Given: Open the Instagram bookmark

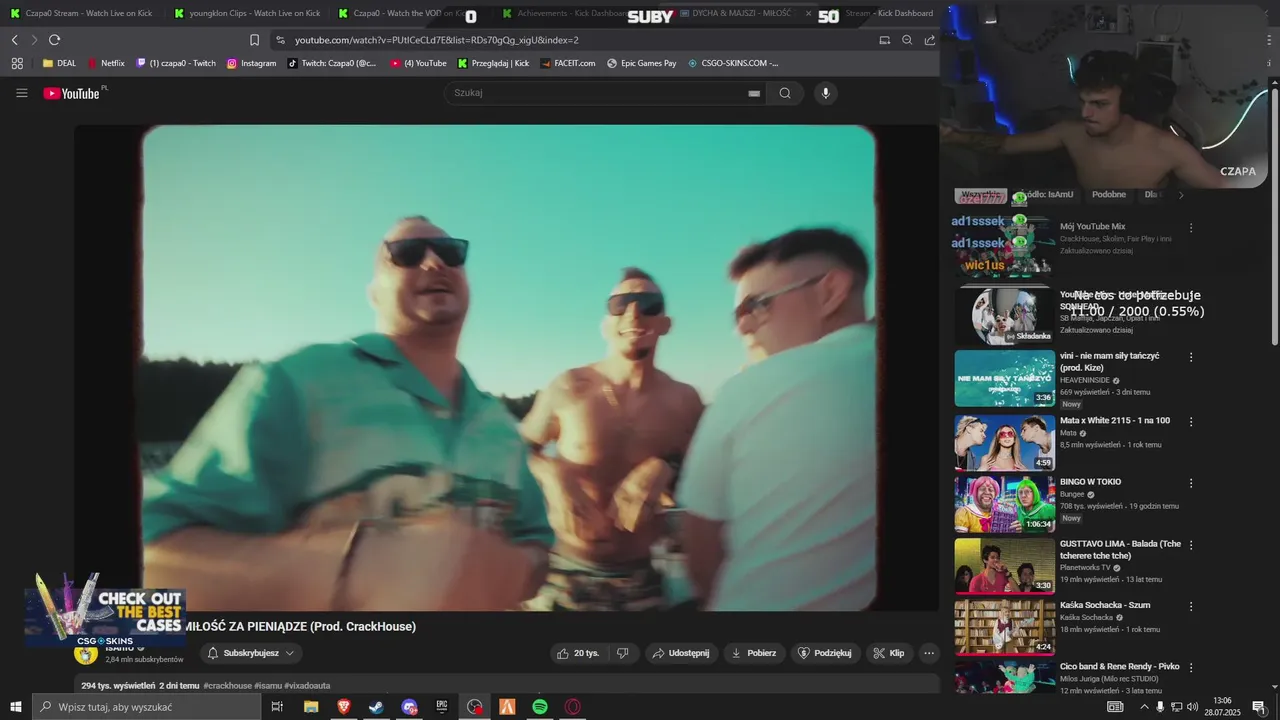Looking at the screenshot, I should click(x=251, y=63).
